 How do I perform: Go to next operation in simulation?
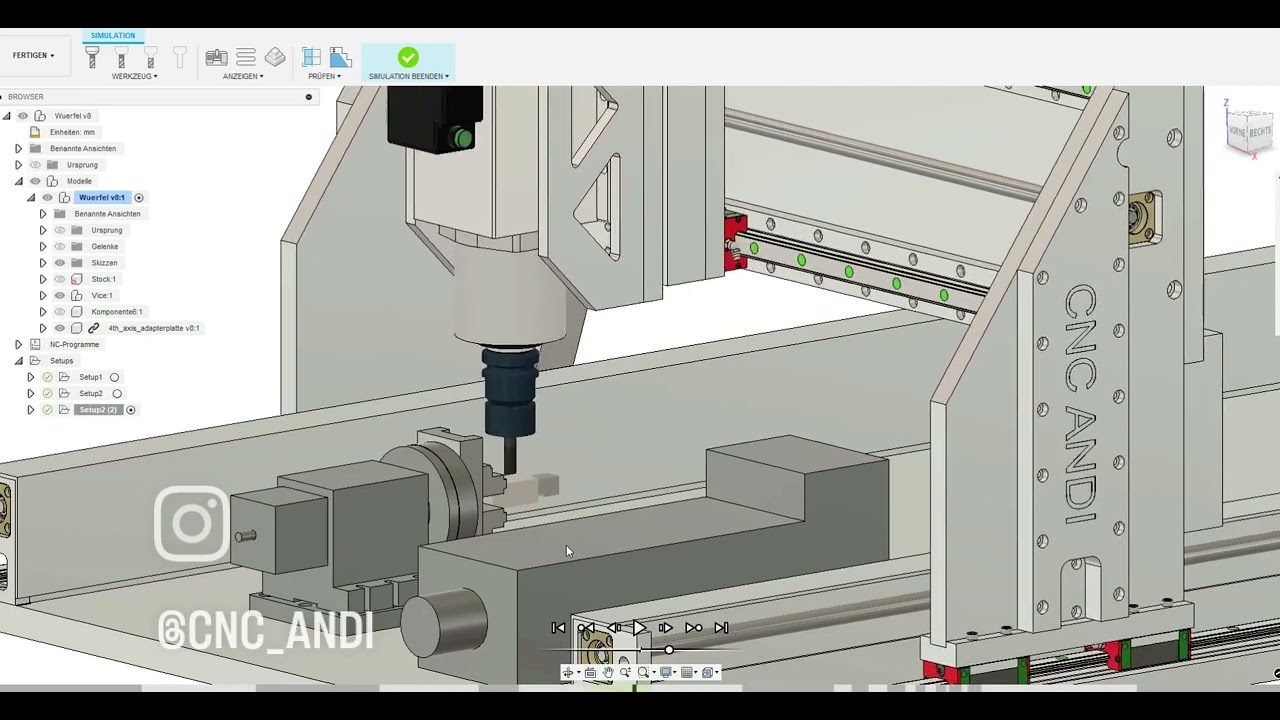(x=693, y=628)
